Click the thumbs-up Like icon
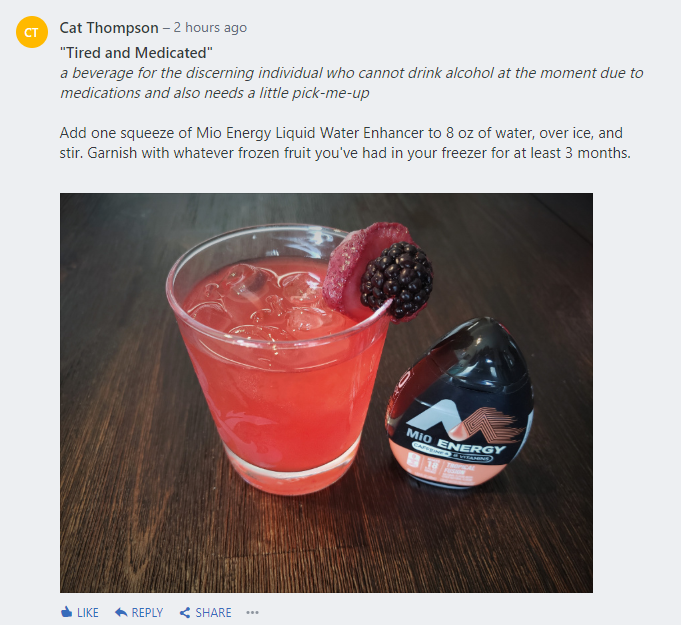This screenshot has height=625, width=681. [x=66, y=612]
